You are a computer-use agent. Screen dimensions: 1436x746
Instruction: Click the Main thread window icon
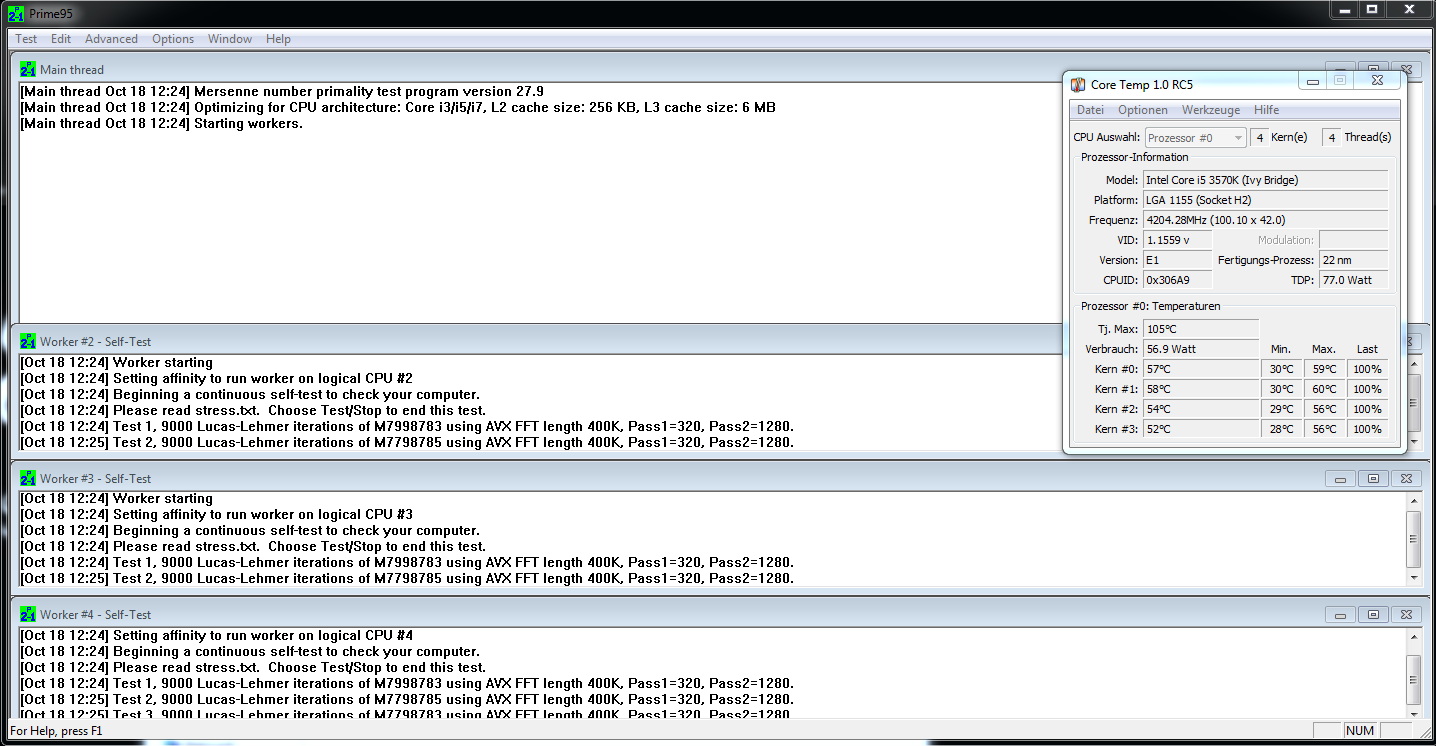click(28, 70)
